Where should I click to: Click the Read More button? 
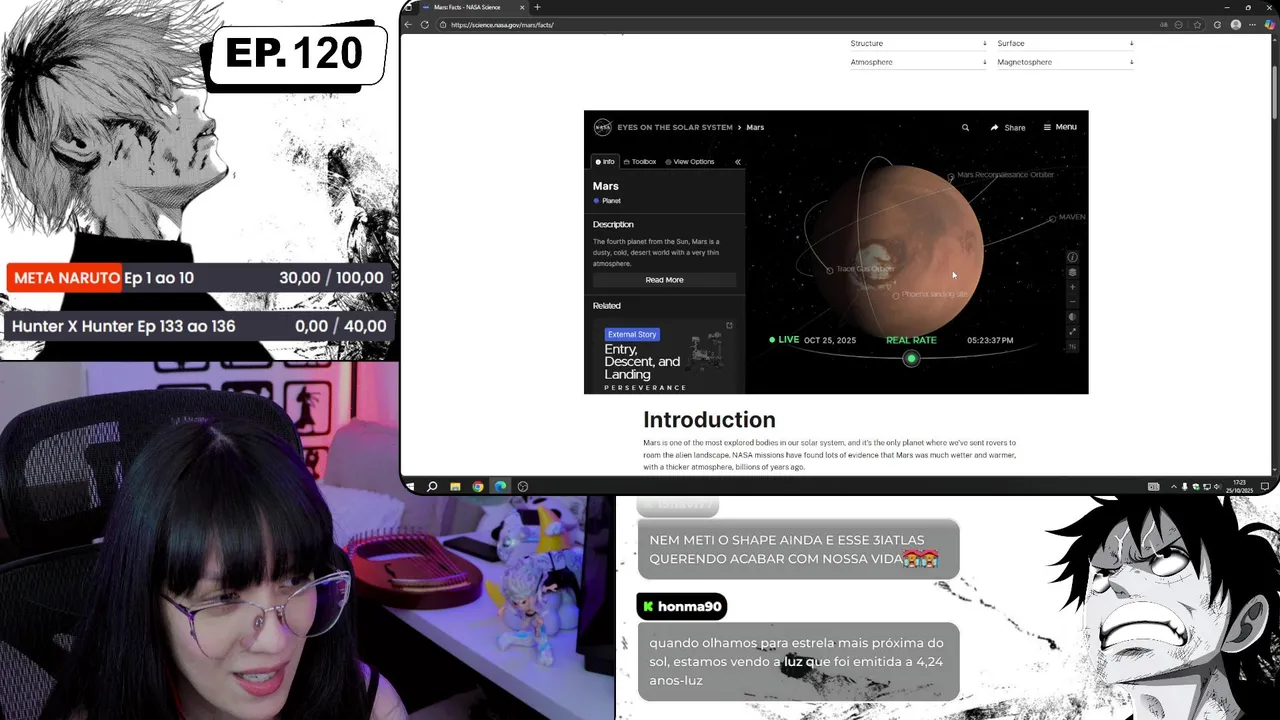point(664,280)
